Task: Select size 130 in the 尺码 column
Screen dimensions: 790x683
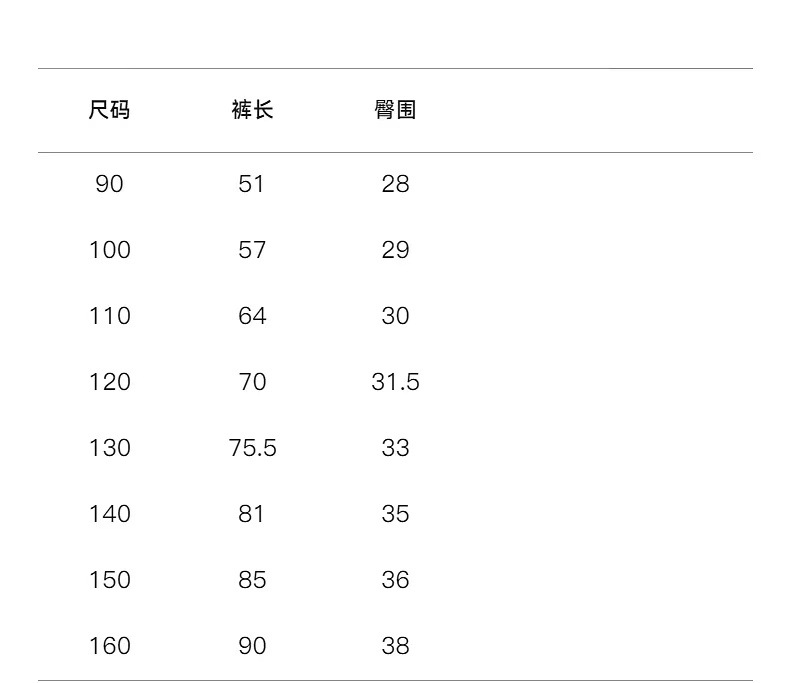Action: (109, 448)
